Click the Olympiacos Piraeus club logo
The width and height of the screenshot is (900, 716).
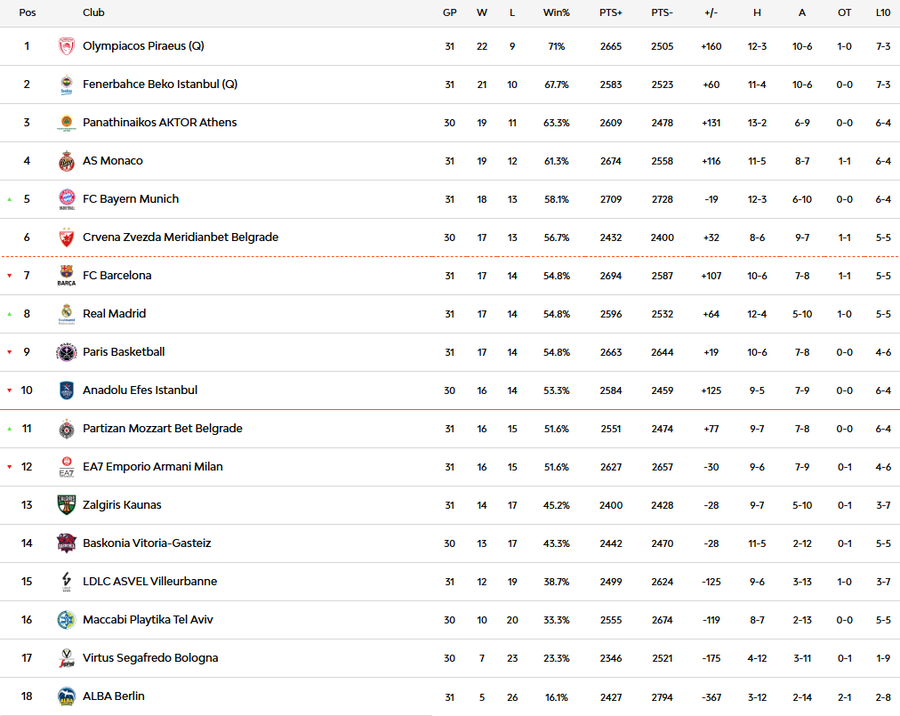tap(66, 46)
